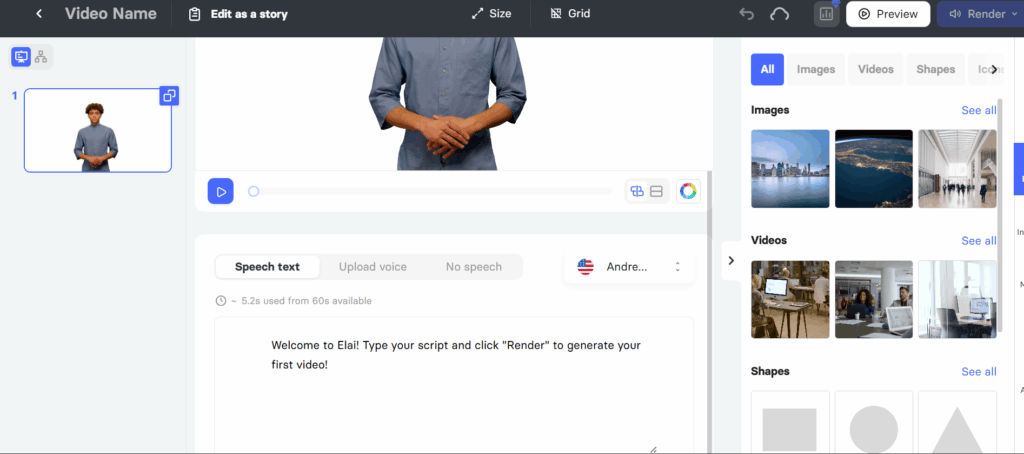Select the All media filter
The height and width of the screenshot is (454, 1024).
[767, 69]
